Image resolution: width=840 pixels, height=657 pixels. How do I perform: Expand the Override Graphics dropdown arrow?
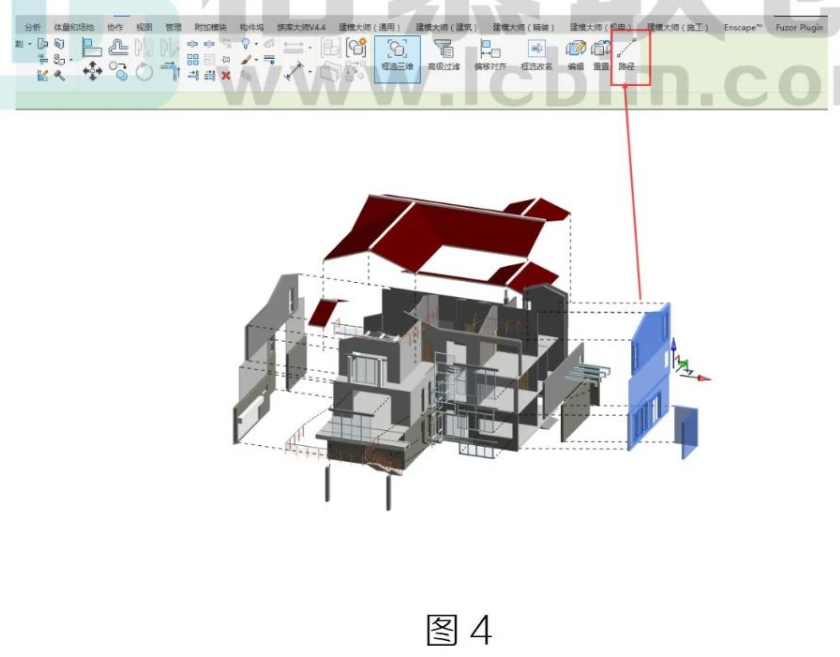[256, 60]
